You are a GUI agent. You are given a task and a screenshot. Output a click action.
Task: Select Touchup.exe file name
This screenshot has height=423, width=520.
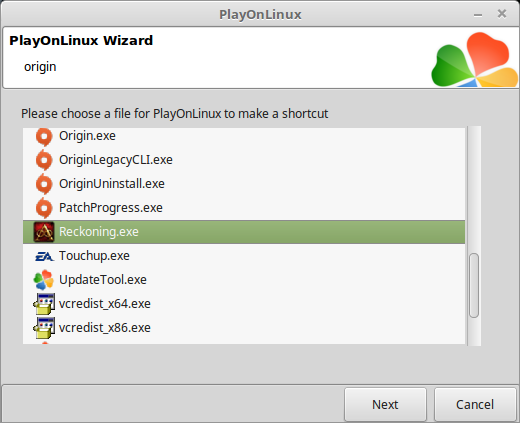[x=94, y=256]
